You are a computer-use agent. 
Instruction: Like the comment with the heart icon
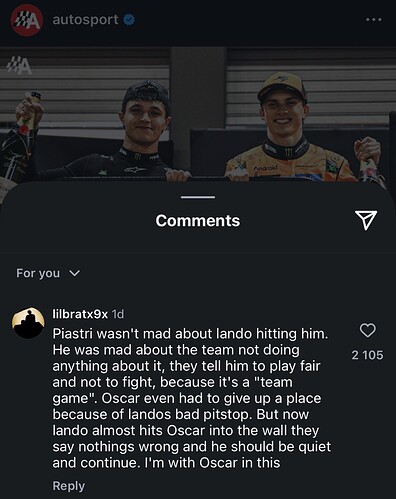(368, 330)
